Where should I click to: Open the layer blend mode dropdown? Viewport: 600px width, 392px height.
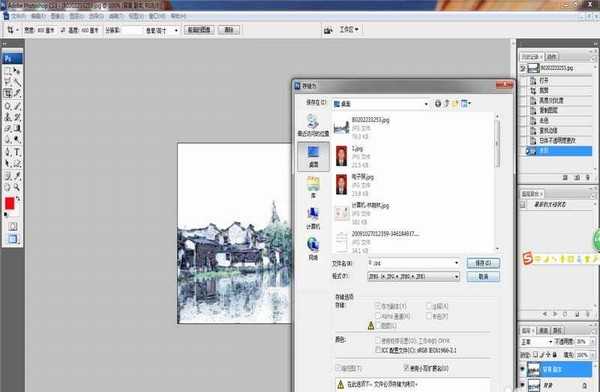536,341
